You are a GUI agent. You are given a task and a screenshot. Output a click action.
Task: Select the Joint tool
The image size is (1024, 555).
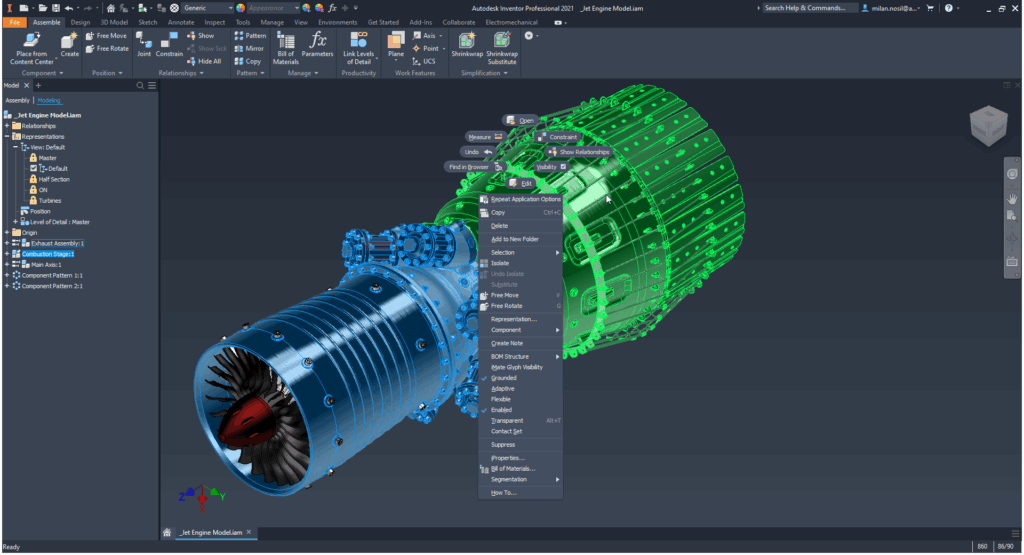tap(143, 41)
